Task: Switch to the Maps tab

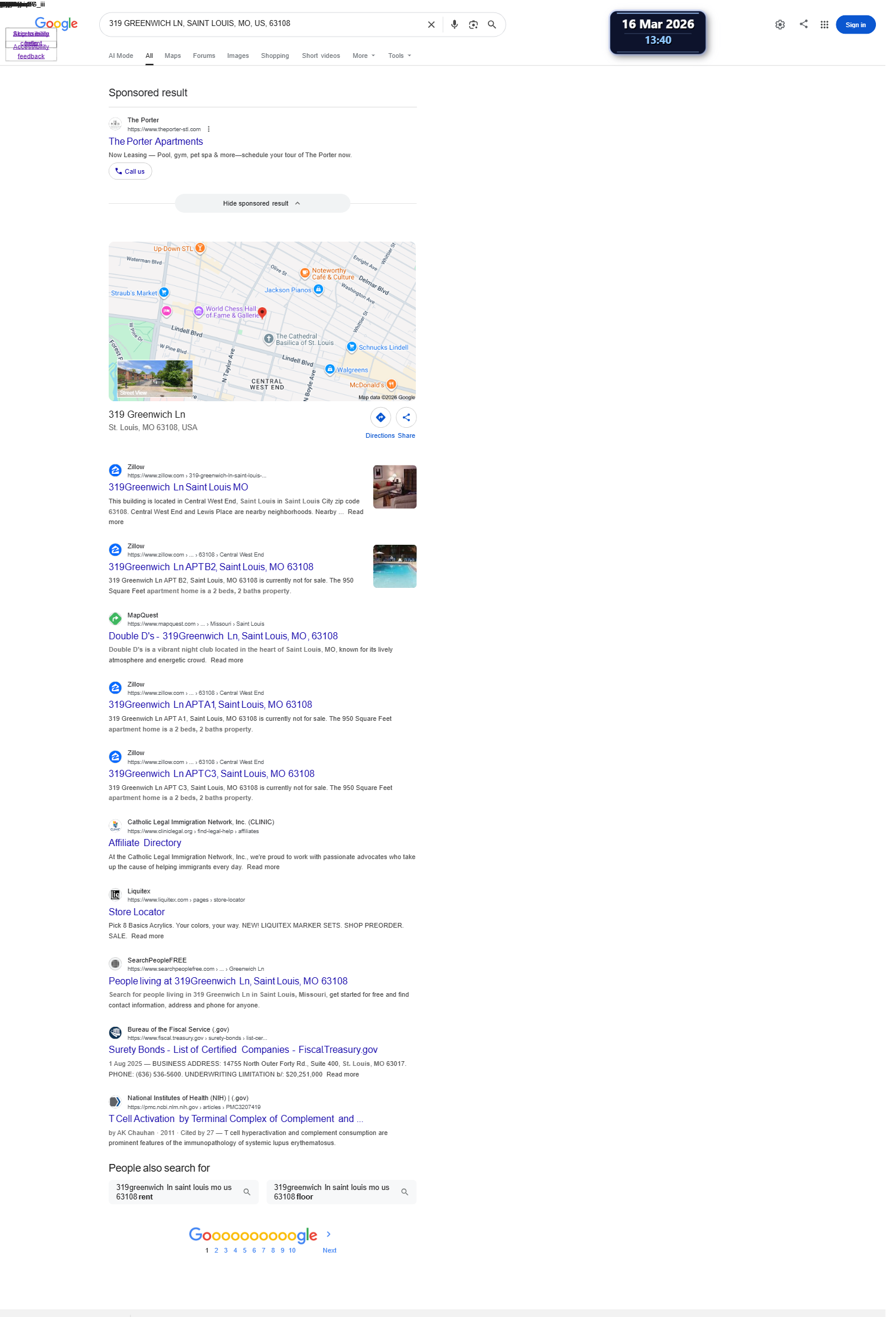Action: pyautogui.click(x=172, y=56)
